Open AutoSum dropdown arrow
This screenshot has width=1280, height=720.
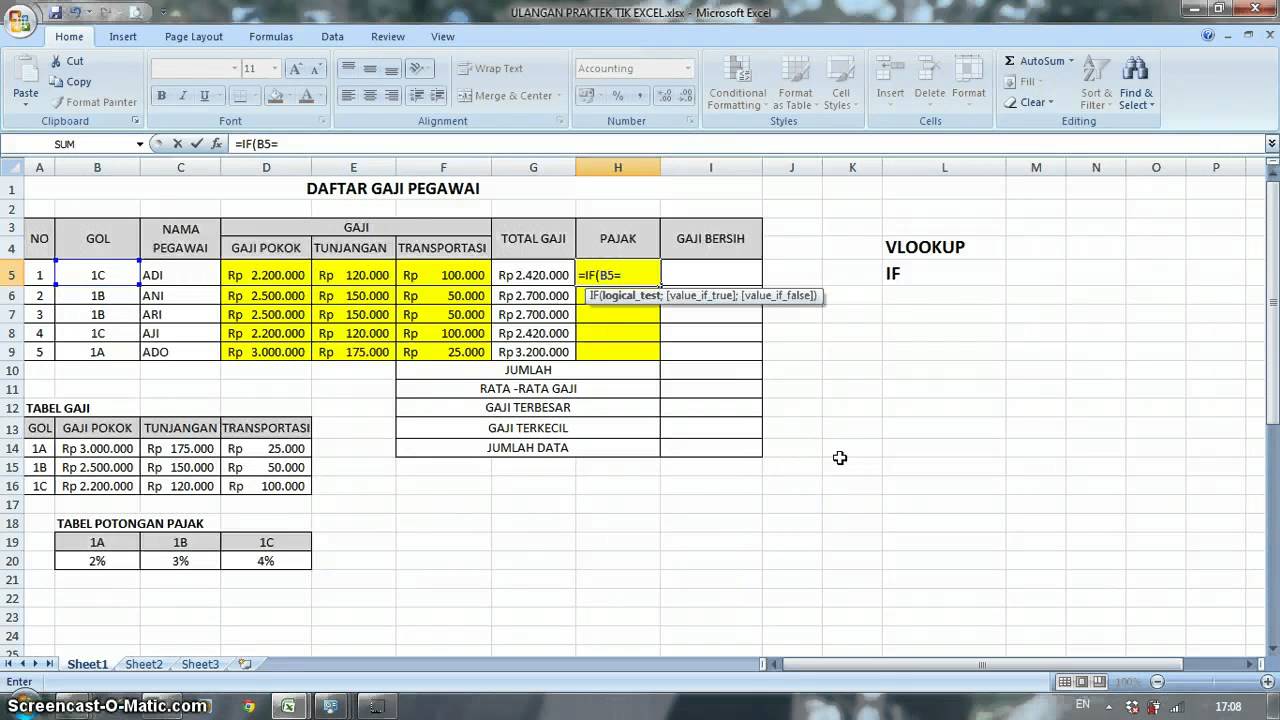[1071, 61]
